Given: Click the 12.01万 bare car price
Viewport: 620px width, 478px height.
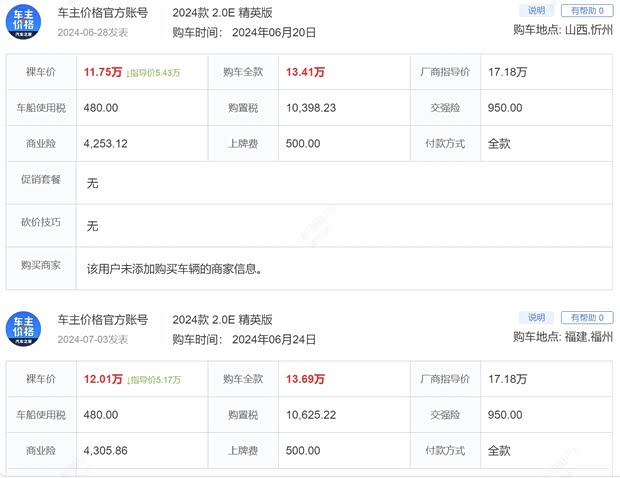Looking at the screenshot, I should [x=103, y=379].
